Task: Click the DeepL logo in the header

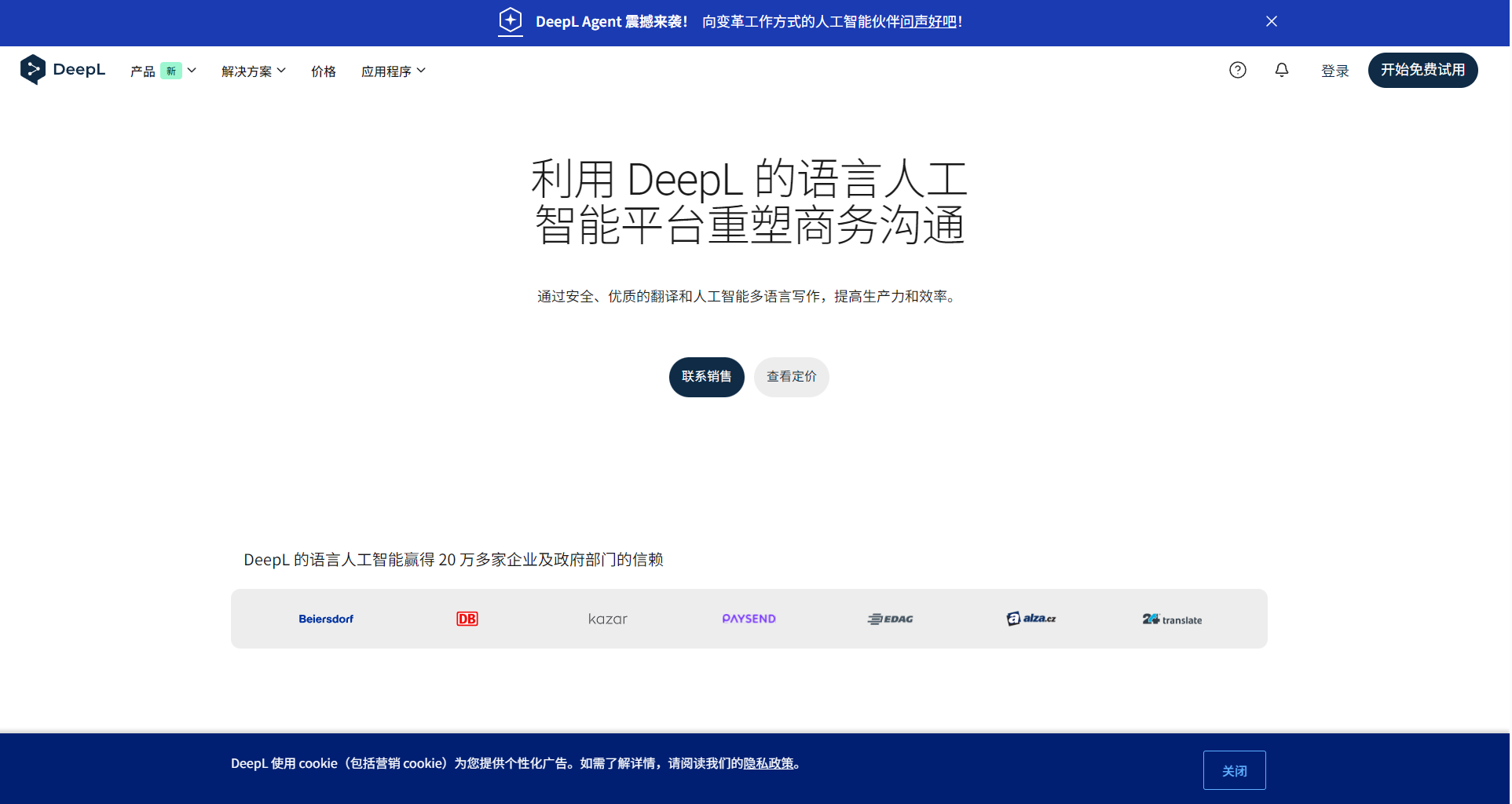Action: pos(63,70)
